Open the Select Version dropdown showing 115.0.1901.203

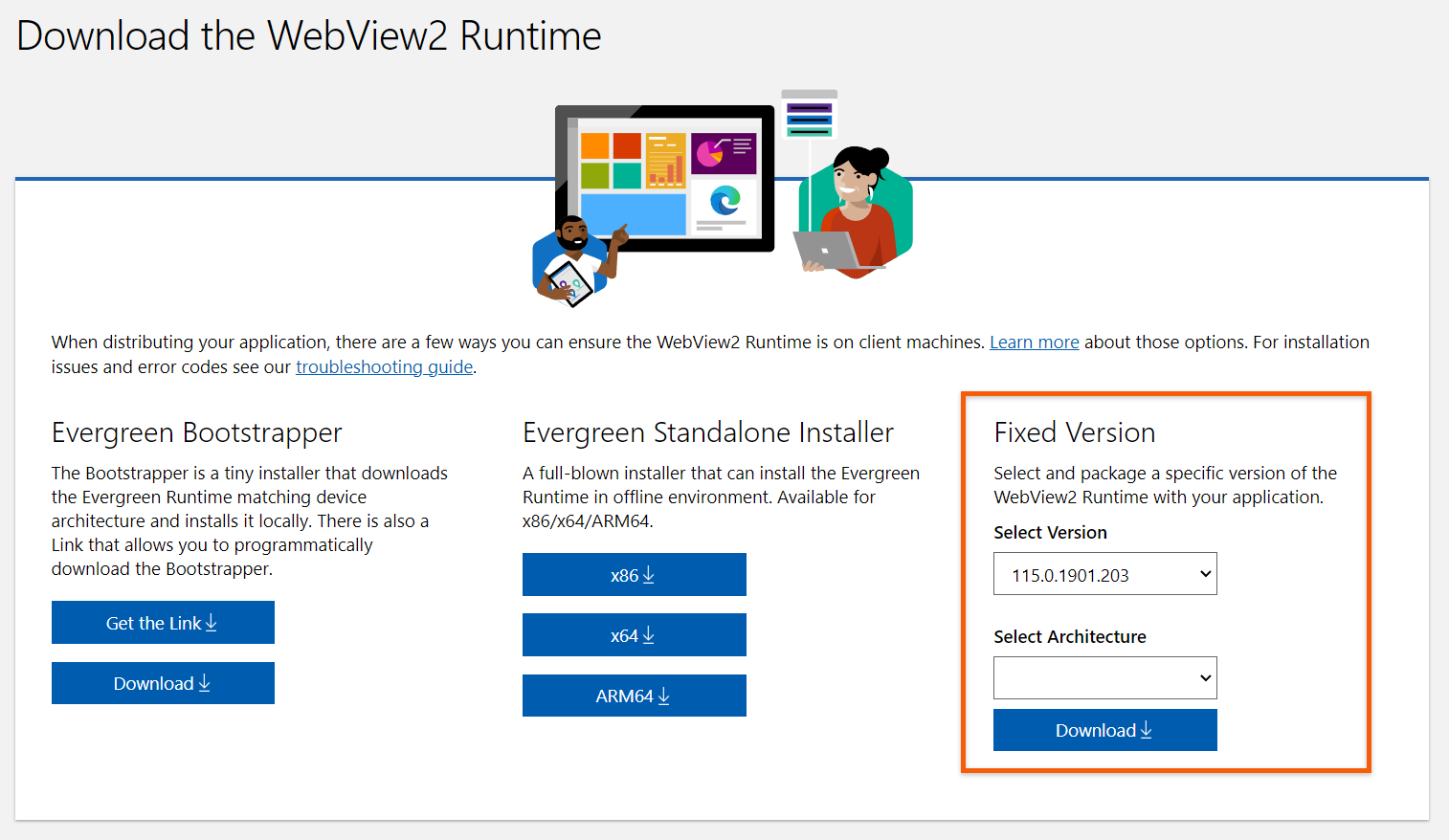click(1104, 573)
